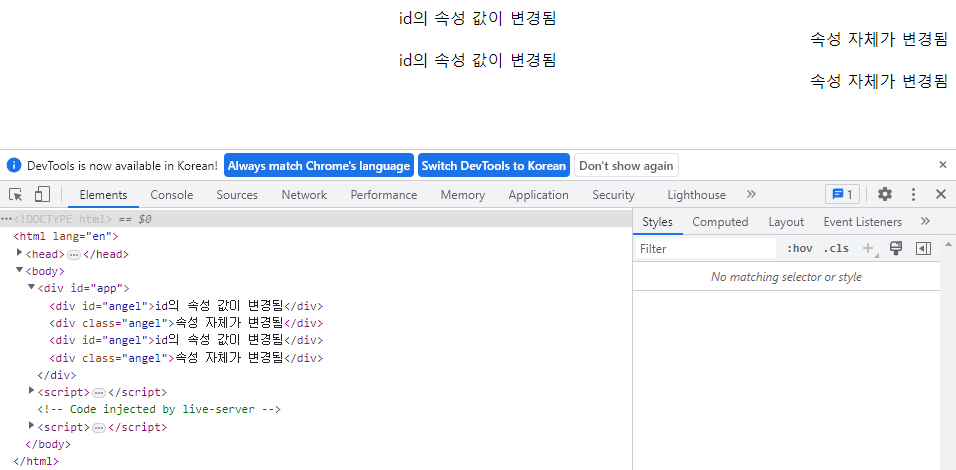This screenshot has width=956, height=470.
Task: Dismiss the Korean language info bar
Action: [x=943, y=165]
